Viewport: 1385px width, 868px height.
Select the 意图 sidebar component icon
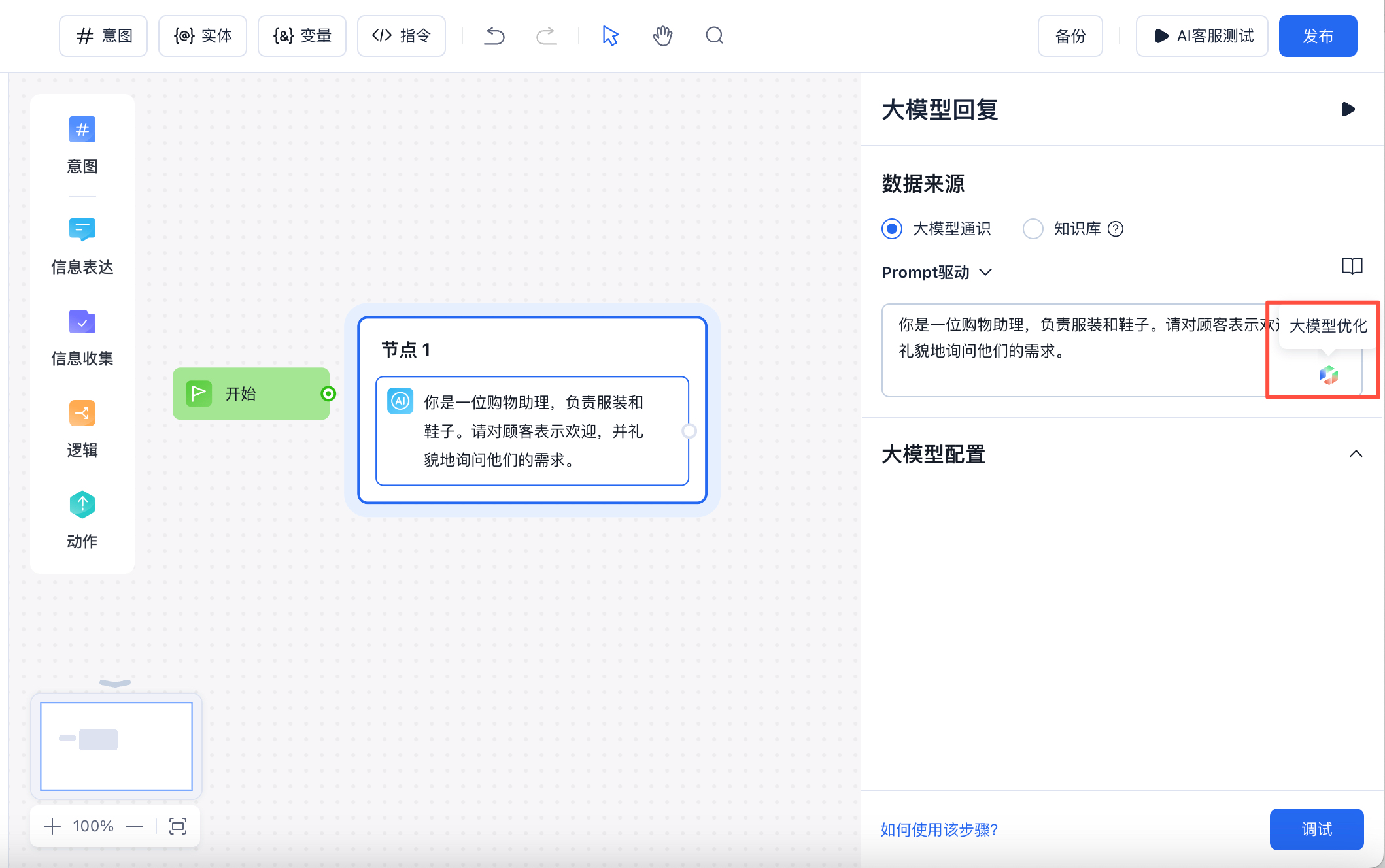[x=82, y=129]
